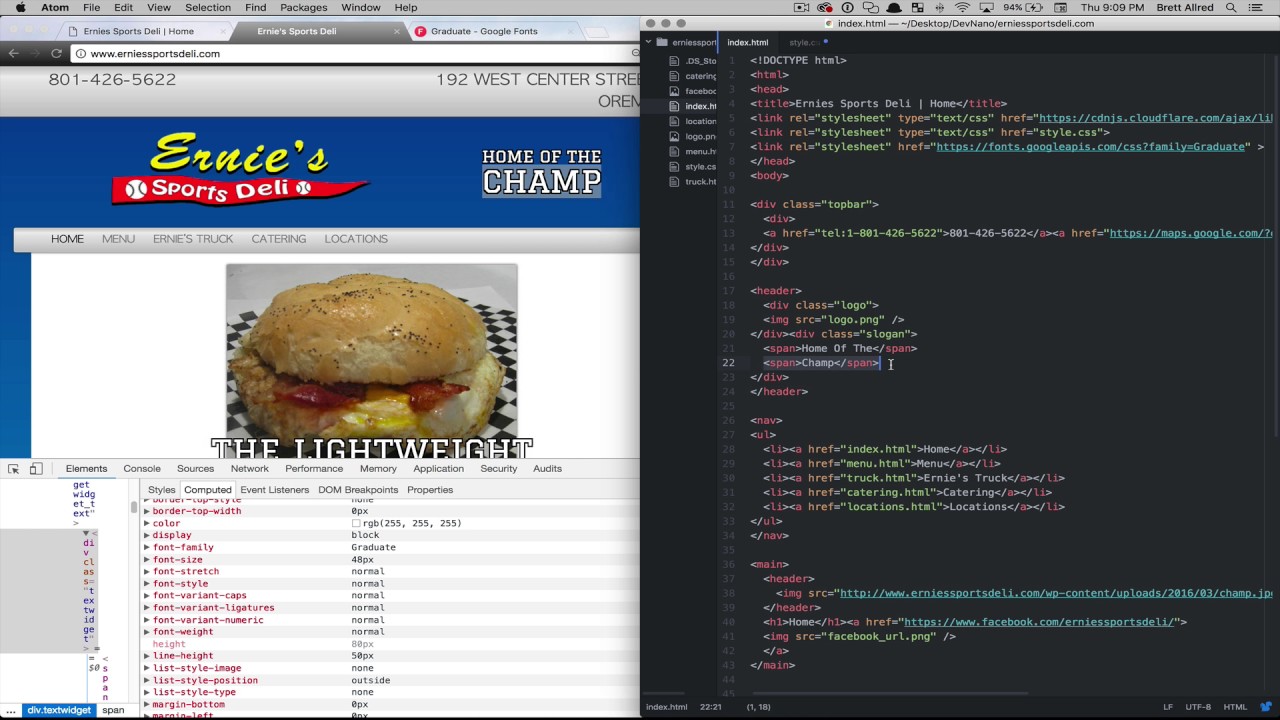Image resolution: width=1280 pixels, height=720 pixels.
Task: Click the screen recording camera icon in menu bar
Action: coord(802,8)
